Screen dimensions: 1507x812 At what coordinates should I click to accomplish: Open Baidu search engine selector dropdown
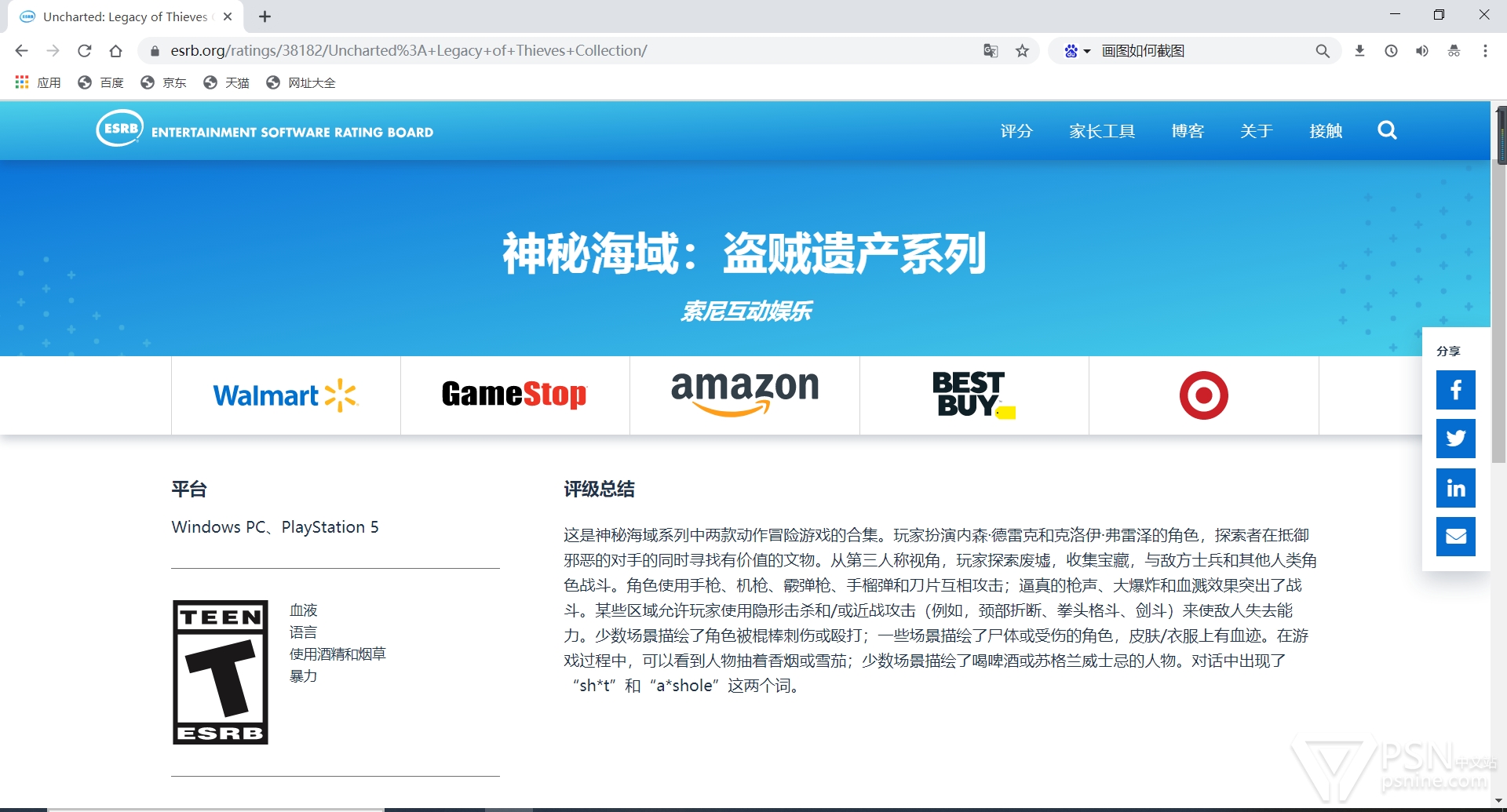click(1077, 51)
